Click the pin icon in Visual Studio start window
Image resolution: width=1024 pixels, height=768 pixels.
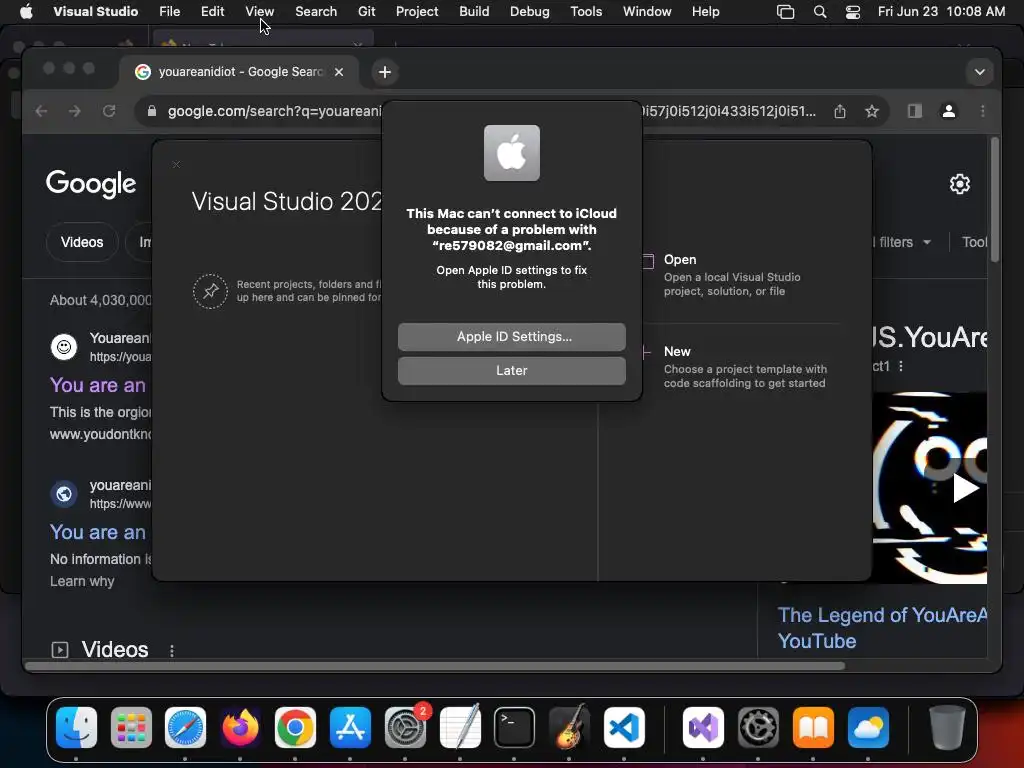210,291
